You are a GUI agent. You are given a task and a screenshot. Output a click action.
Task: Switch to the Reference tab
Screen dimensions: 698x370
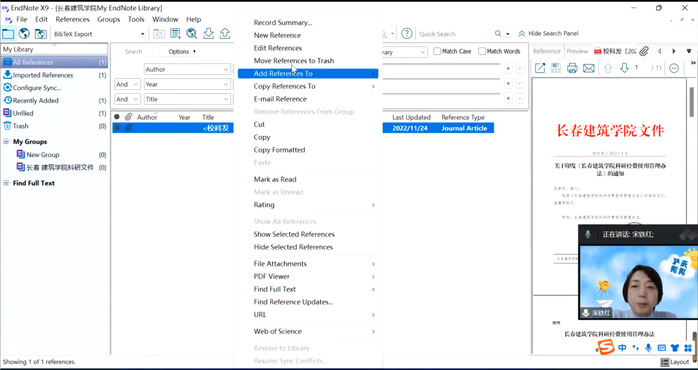click(547, 51)
